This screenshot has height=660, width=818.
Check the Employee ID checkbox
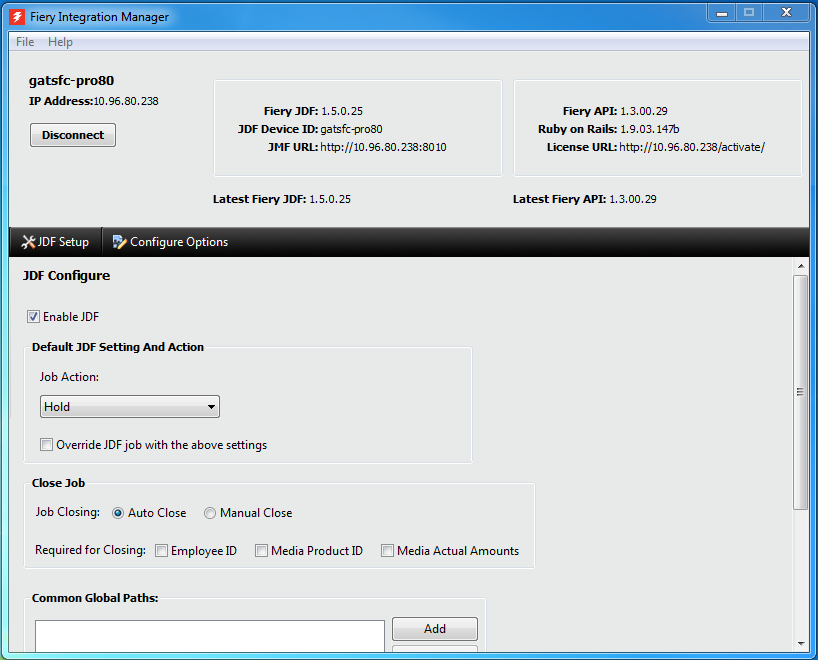161,551
